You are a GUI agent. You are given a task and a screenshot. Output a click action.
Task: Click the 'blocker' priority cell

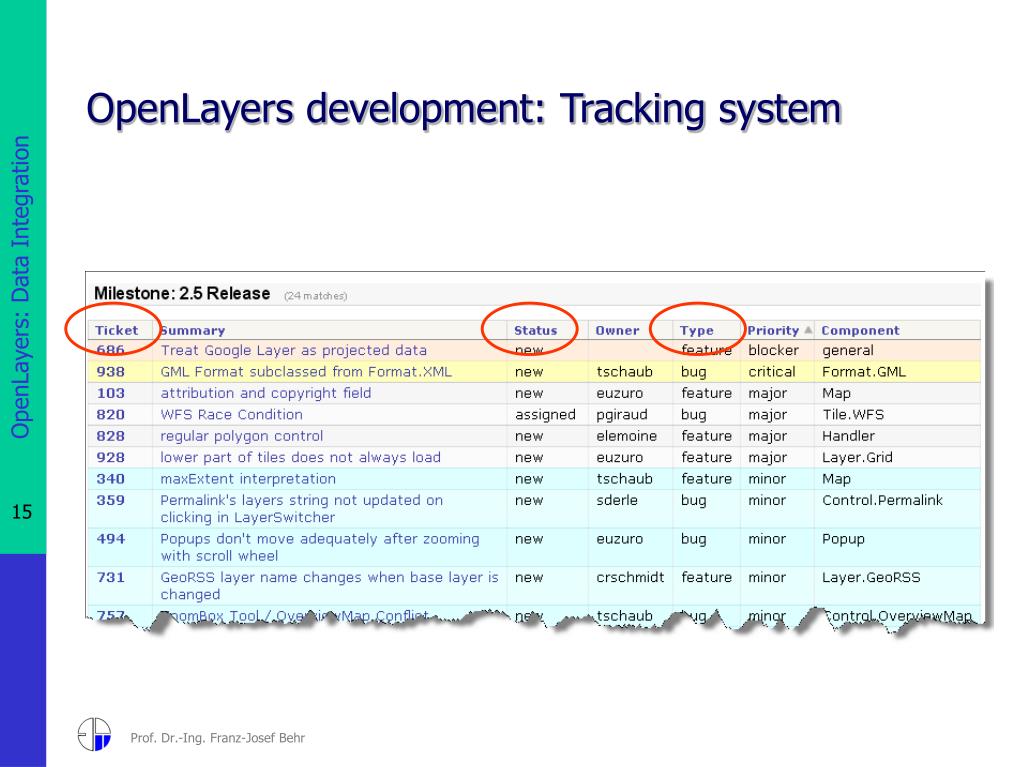773,350
